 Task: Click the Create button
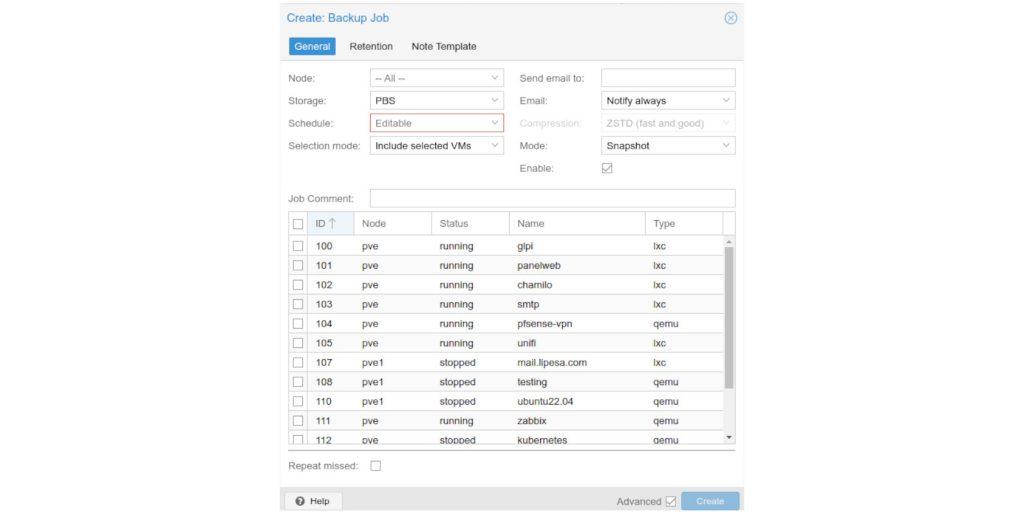(x=710, y=501)
